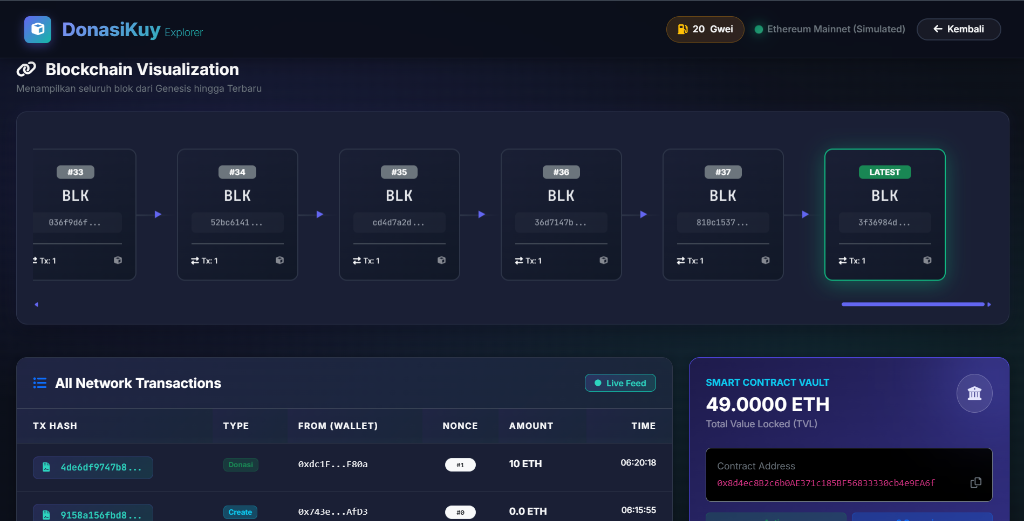Viewport: 1024px width, 521px height.
Task: Click the Donasi type tag
Action: click(240, 465)
